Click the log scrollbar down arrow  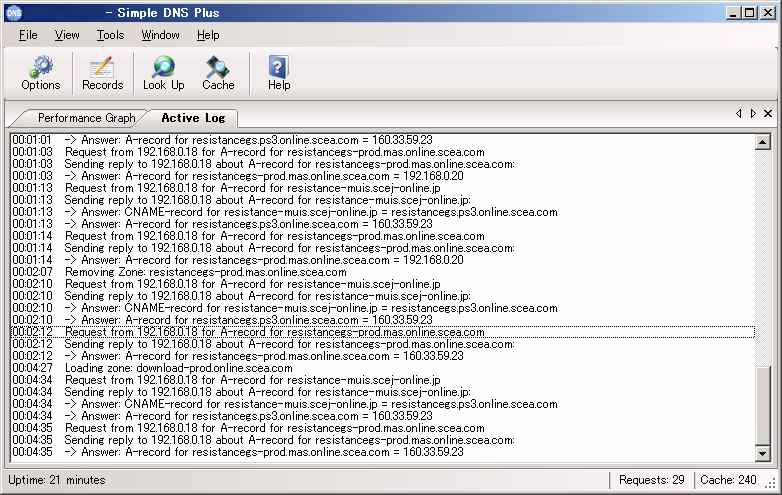tap(763, 453)
